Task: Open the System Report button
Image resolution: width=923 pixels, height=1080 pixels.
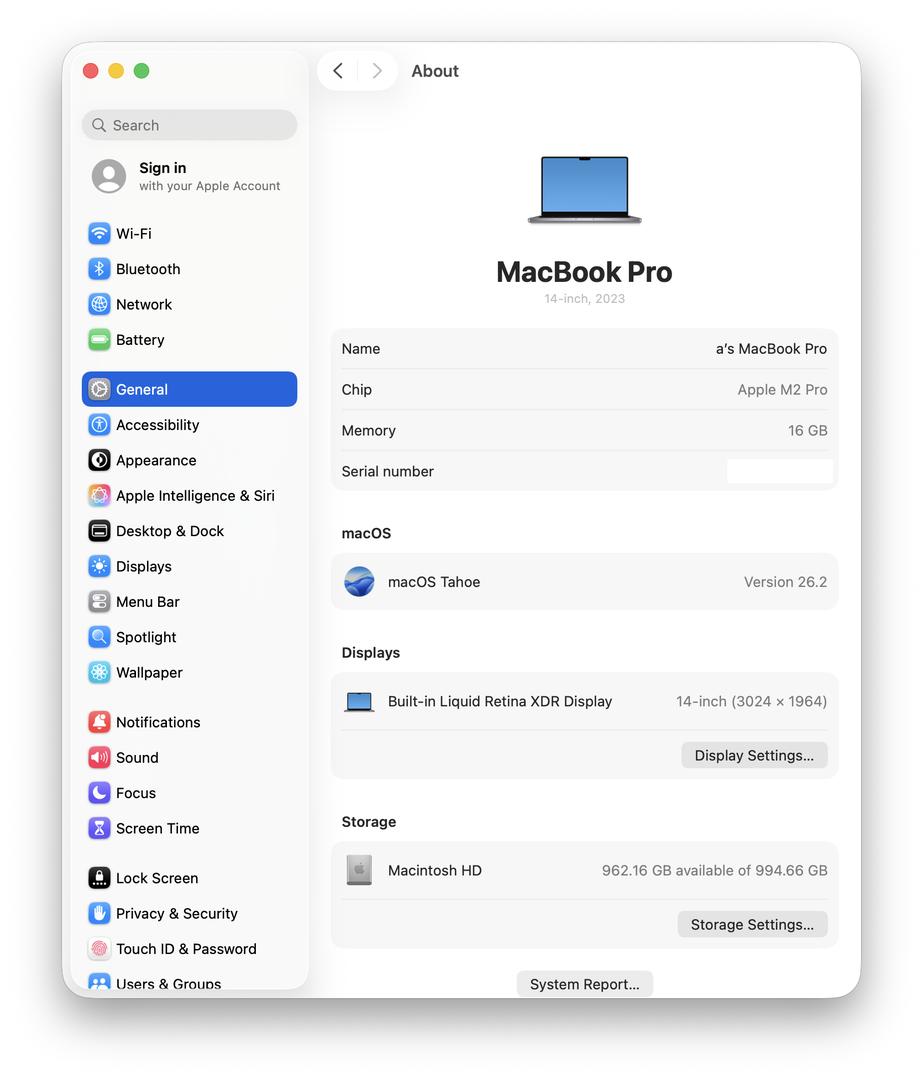Action: (x=585, y=984)
